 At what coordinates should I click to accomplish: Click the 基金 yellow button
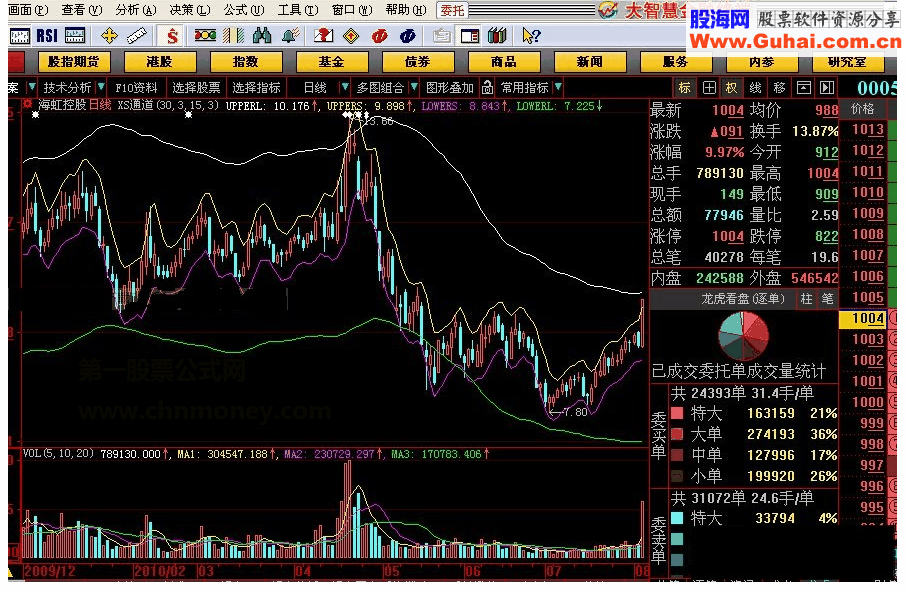(331, 61)
